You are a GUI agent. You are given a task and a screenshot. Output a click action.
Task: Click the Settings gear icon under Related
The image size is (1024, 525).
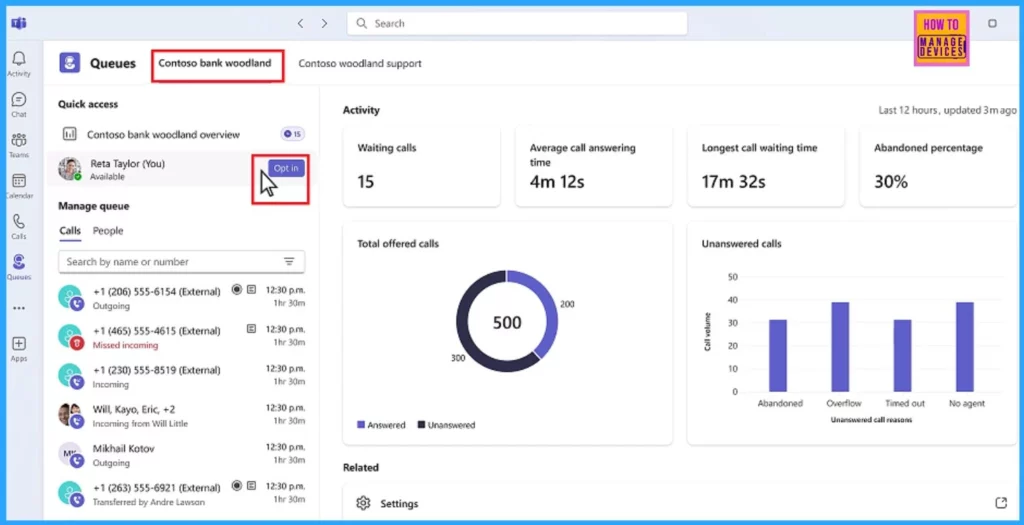tap(363, 503)
